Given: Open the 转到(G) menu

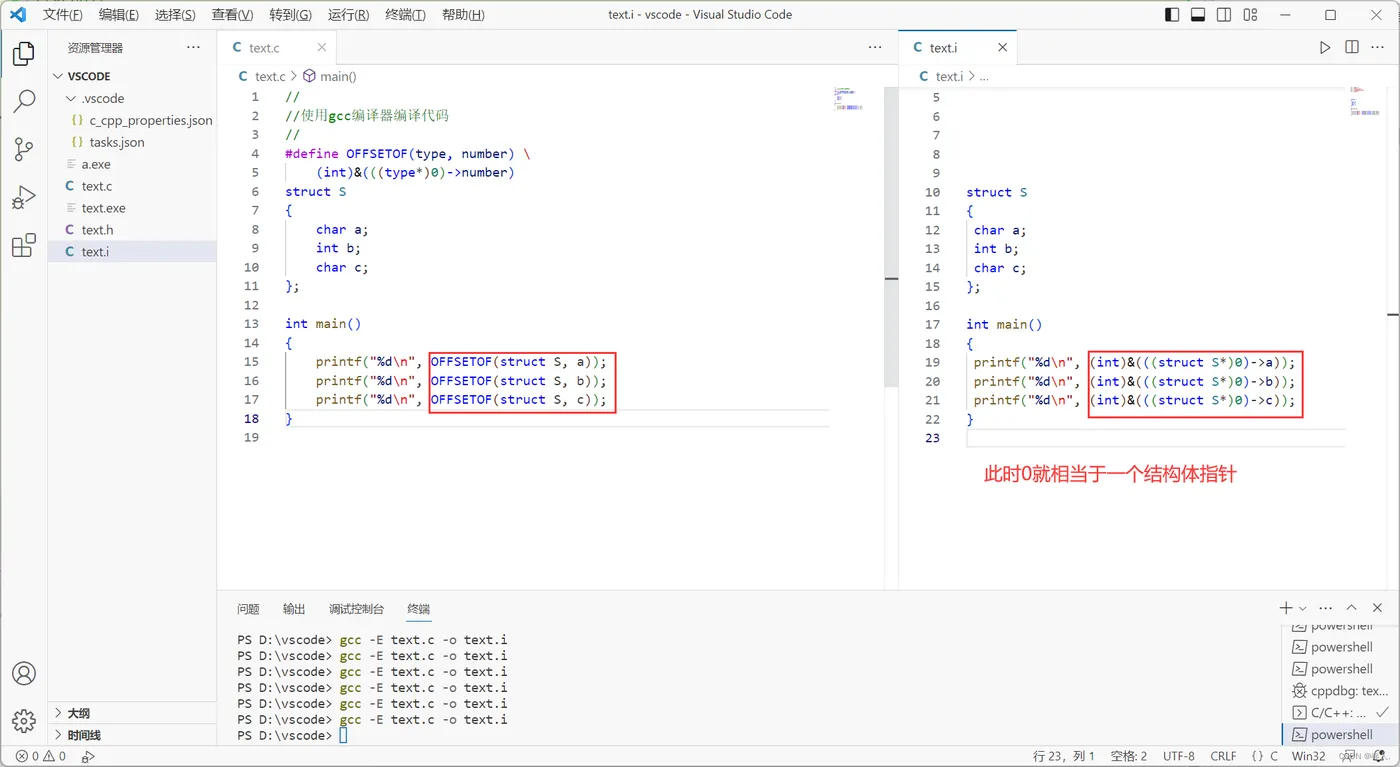Looking at the screenshot, I should point(290,15).
